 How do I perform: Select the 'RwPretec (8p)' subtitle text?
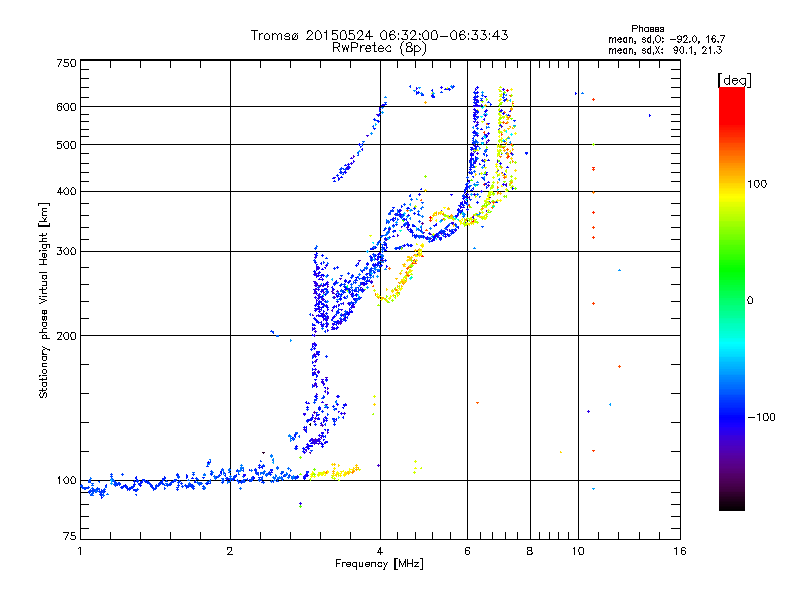pyautogui.click(x=379, y=48)
